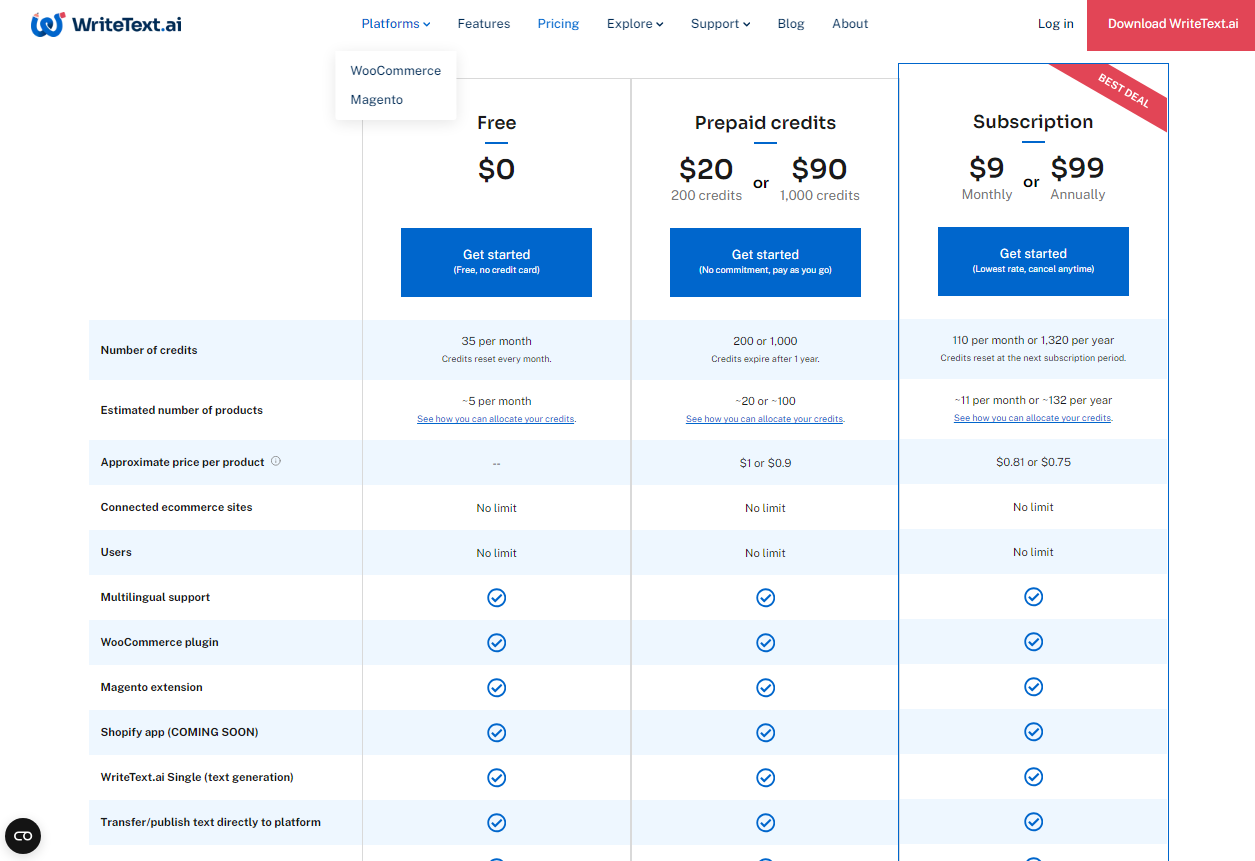
Task: Click the "$90" prepaid price
Action: click(820, 169)
